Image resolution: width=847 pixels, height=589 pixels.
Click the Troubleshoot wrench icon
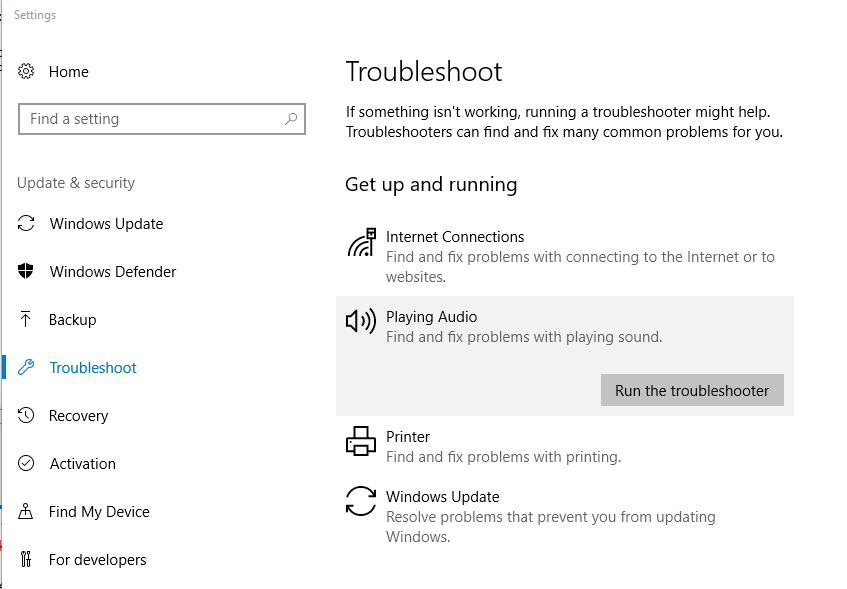click(28, 367)
